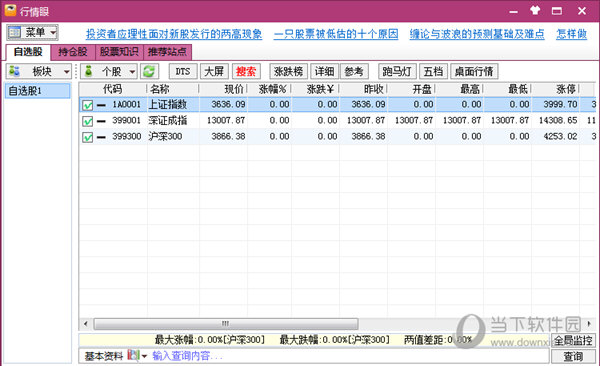Screen dimensions: 600x366
Task: Click the 全局监控 button
Action: 573,340
